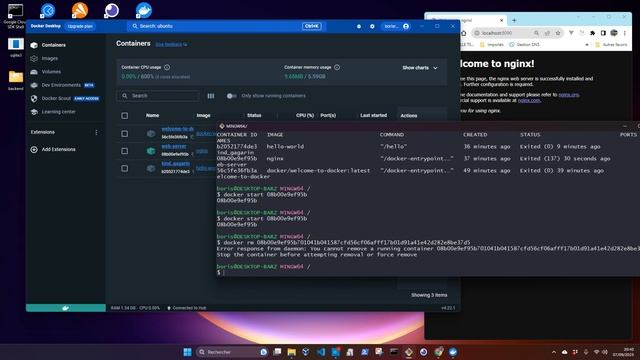Expand Show charts

coord(420,68)
